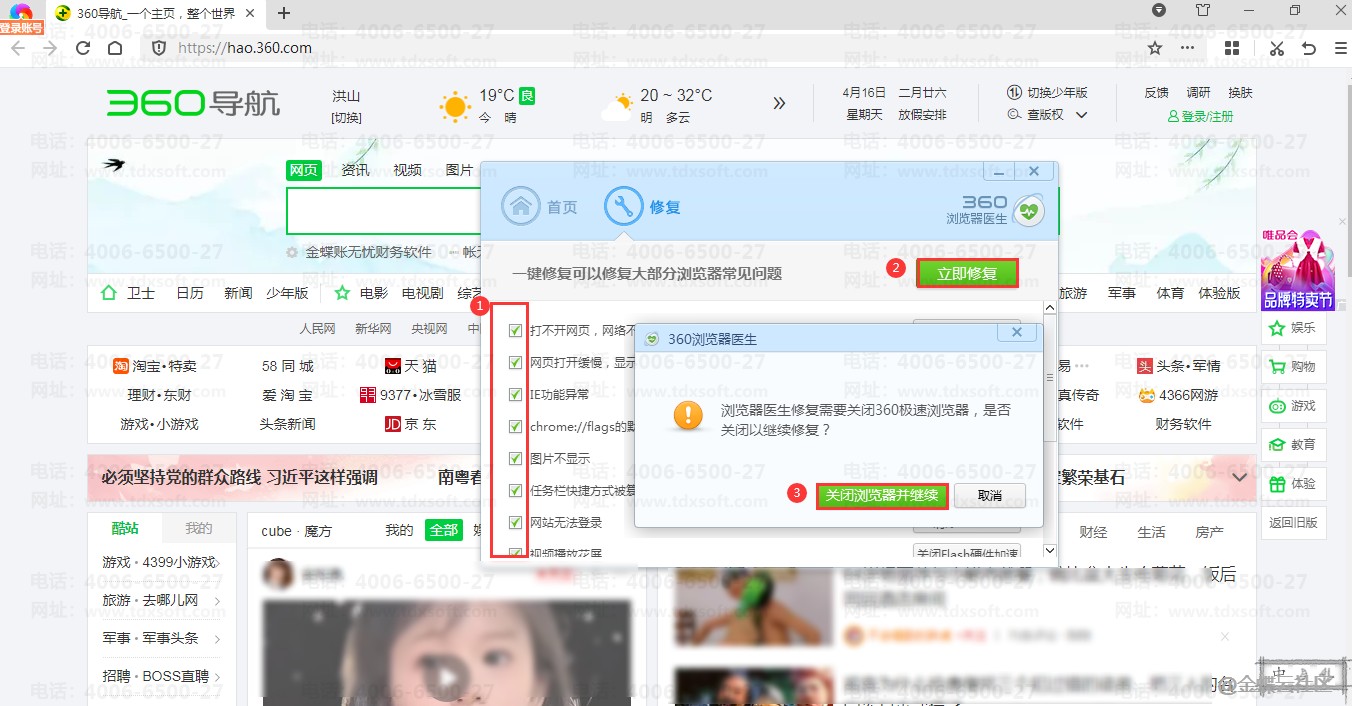
Task: Open the extensions grid icon in toolbar
Action: coord(1232,48)
